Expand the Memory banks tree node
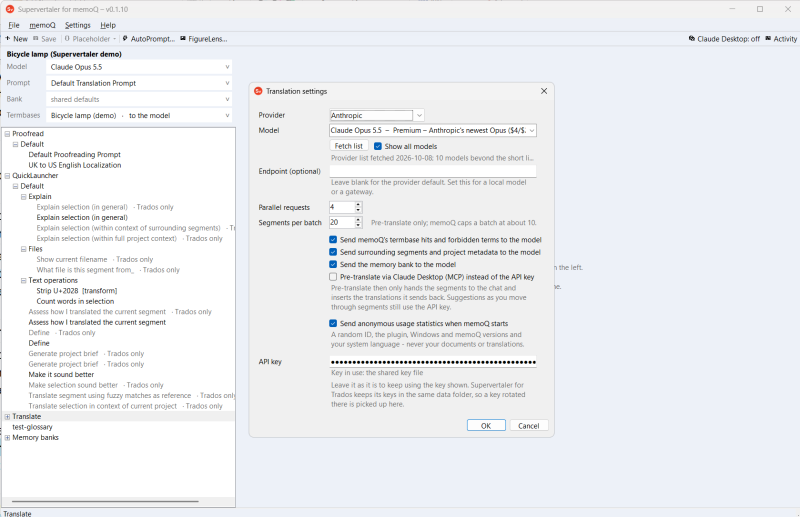The image size is (800, 517). [8, 437]
